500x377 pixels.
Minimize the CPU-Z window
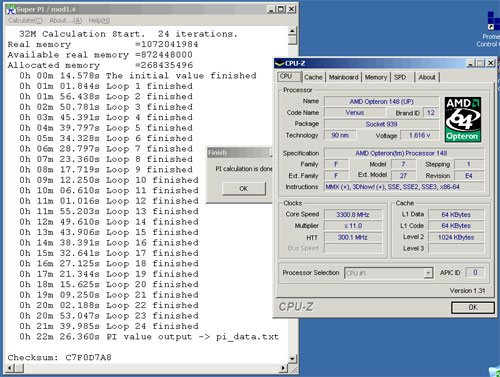(471, 63)
